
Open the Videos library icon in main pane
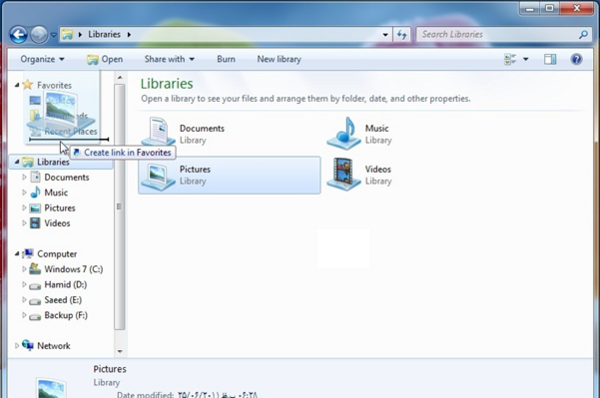(x=344, y=175)
